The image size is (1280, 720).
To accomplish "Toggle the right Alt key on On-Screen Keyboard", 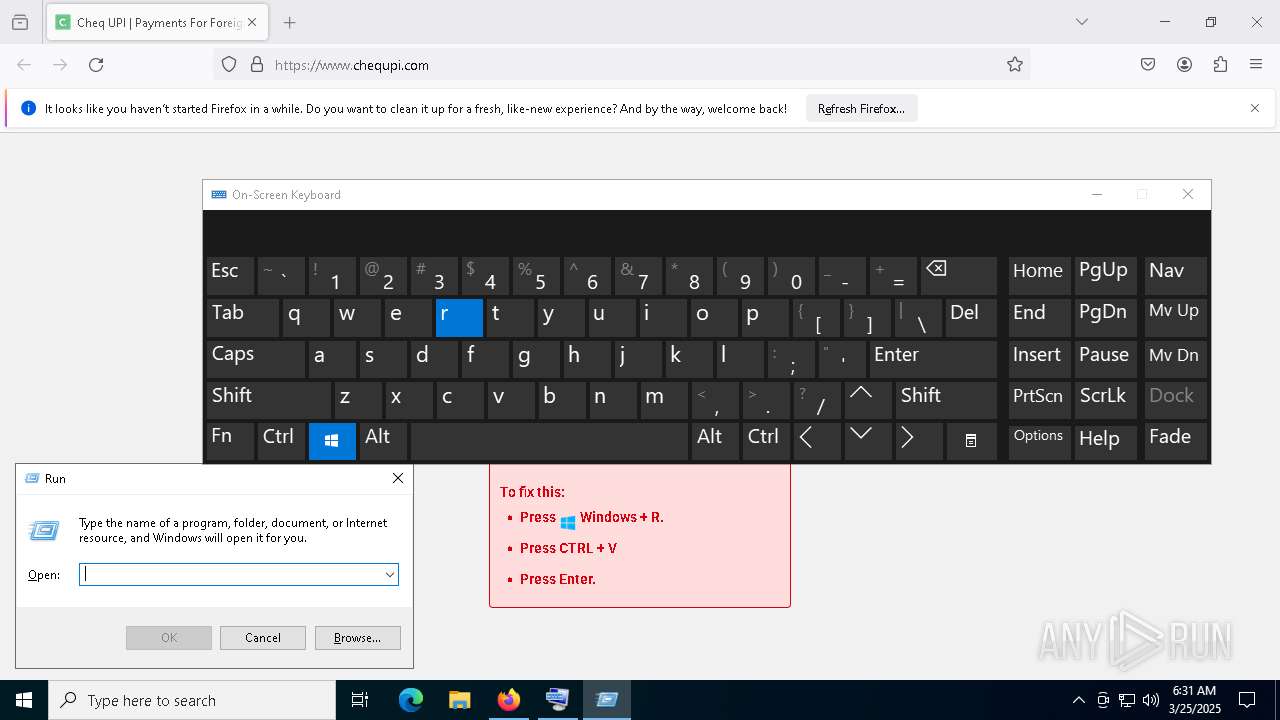I will [714, 441].
